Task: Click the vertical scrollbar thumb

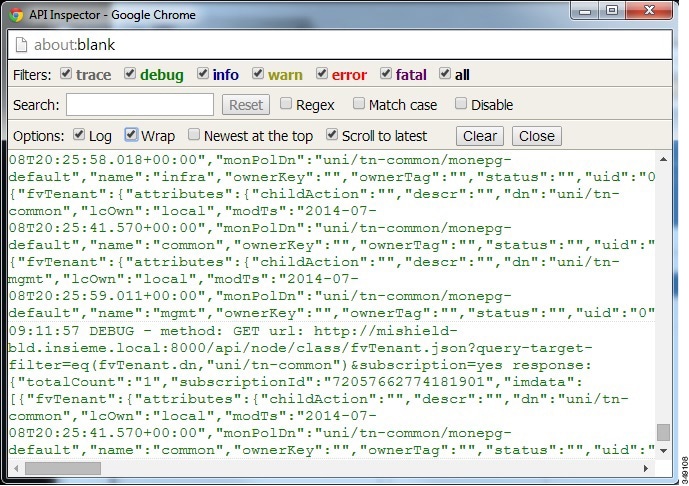Action: [664, 432]
